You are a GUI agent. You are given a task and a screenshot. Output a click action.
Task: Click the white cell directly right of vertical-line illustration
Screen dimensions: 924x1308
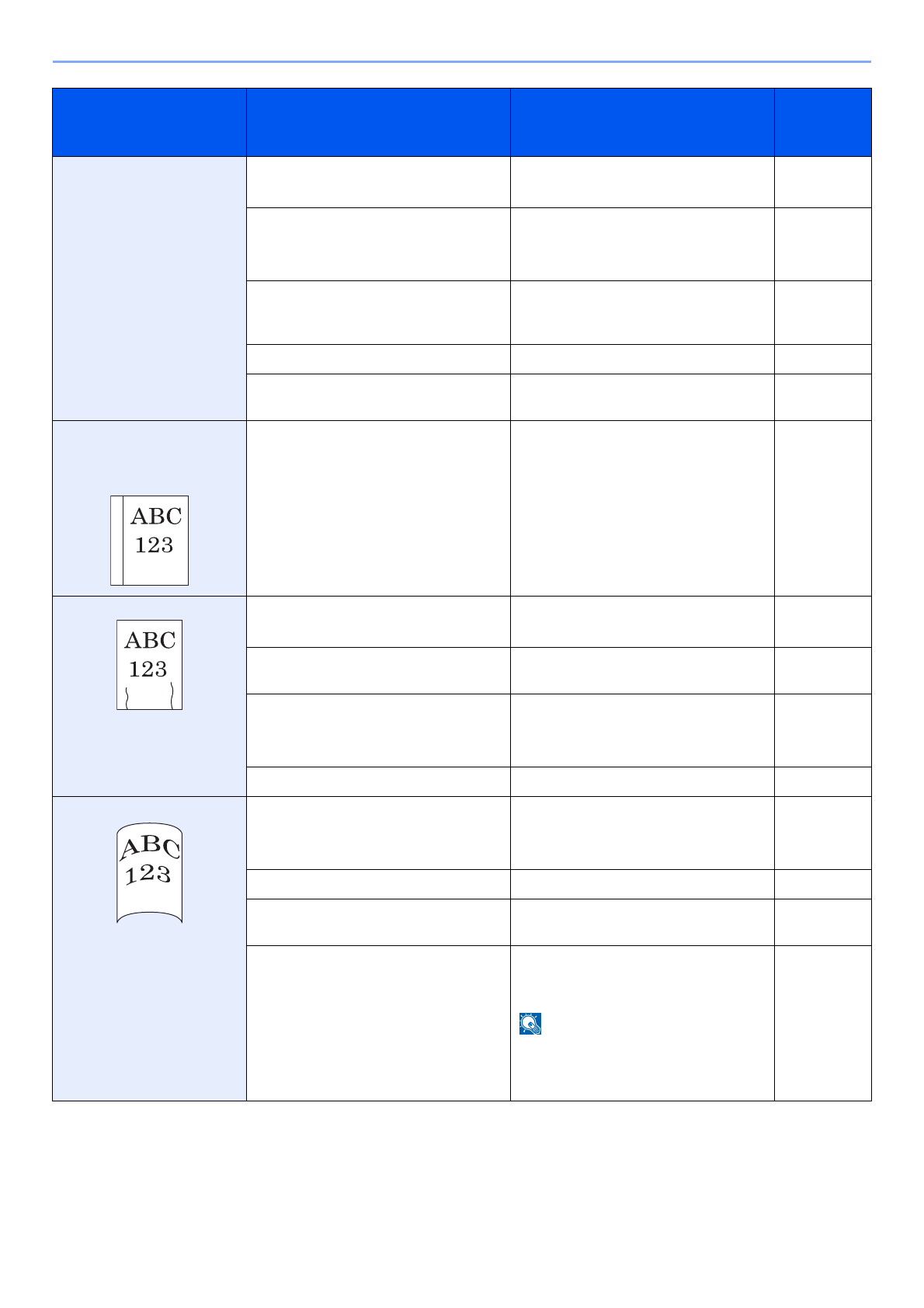378,508
